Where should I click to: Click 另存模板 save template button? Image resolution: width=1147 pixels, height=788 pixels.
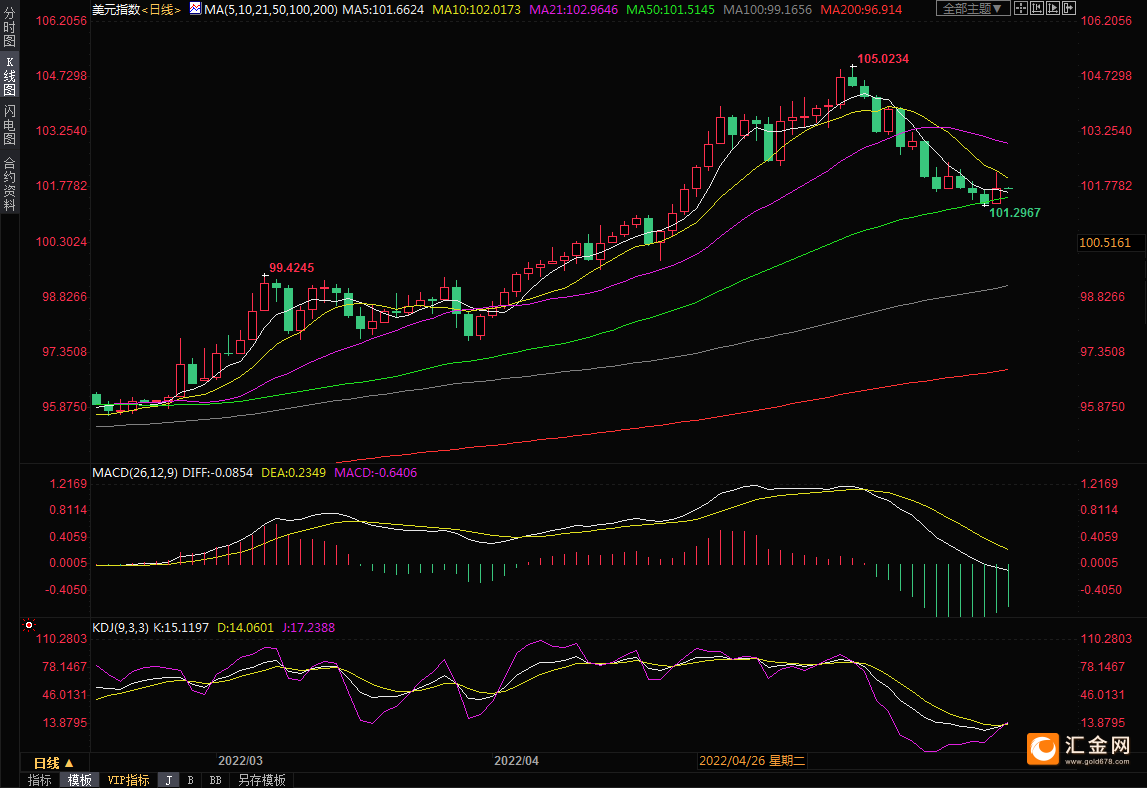261,780
